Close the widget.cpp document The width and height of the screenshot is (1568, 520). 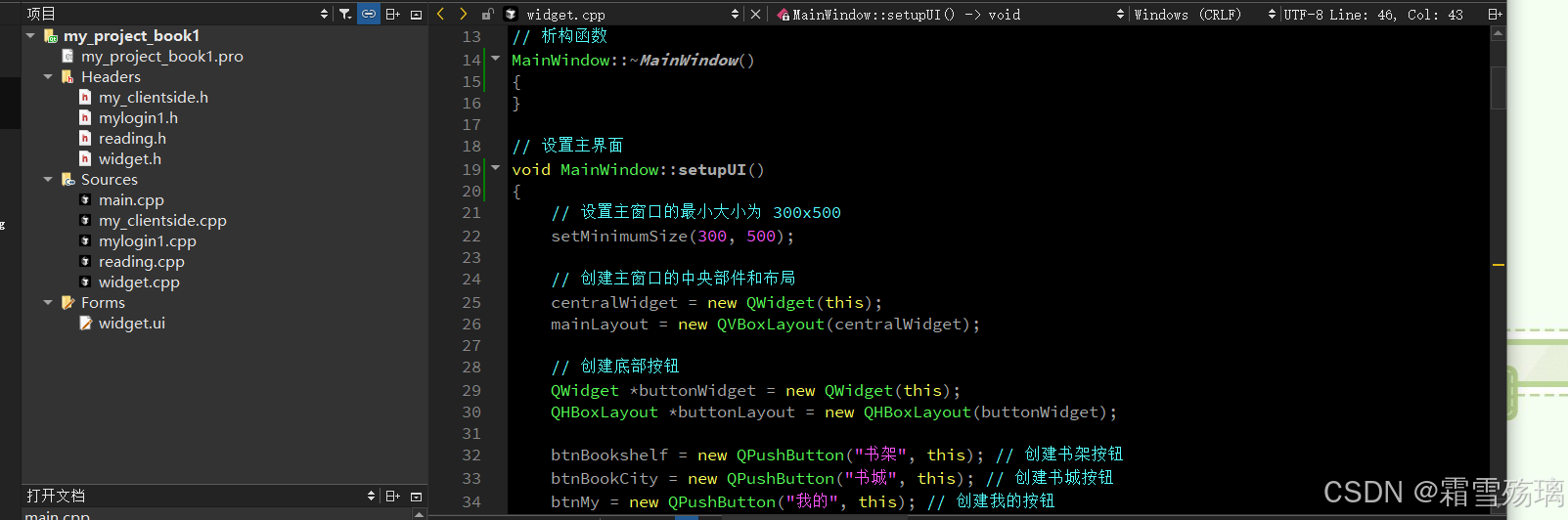coord(755,14)
